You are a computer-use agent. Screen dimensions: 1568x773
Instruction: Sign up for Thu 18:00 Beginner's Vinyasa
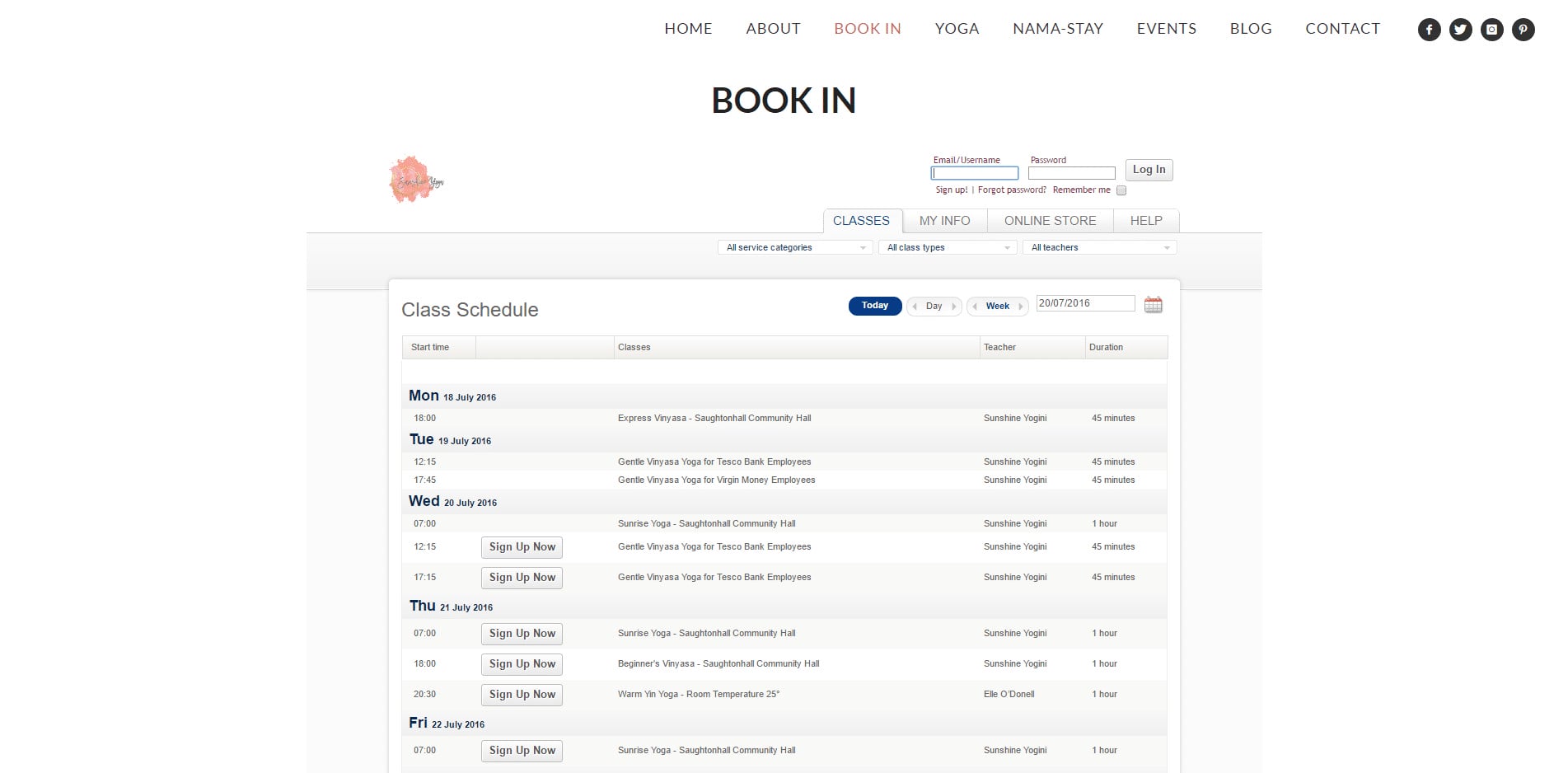tap(522, 664)
